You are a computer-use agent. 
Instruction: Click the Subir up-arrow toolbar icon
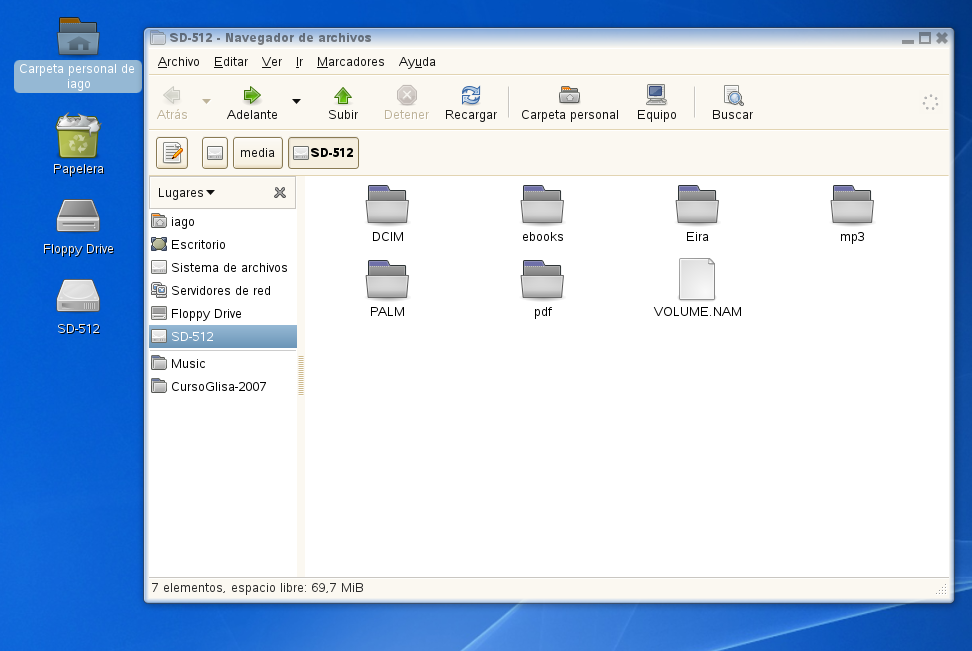[343, 96]
